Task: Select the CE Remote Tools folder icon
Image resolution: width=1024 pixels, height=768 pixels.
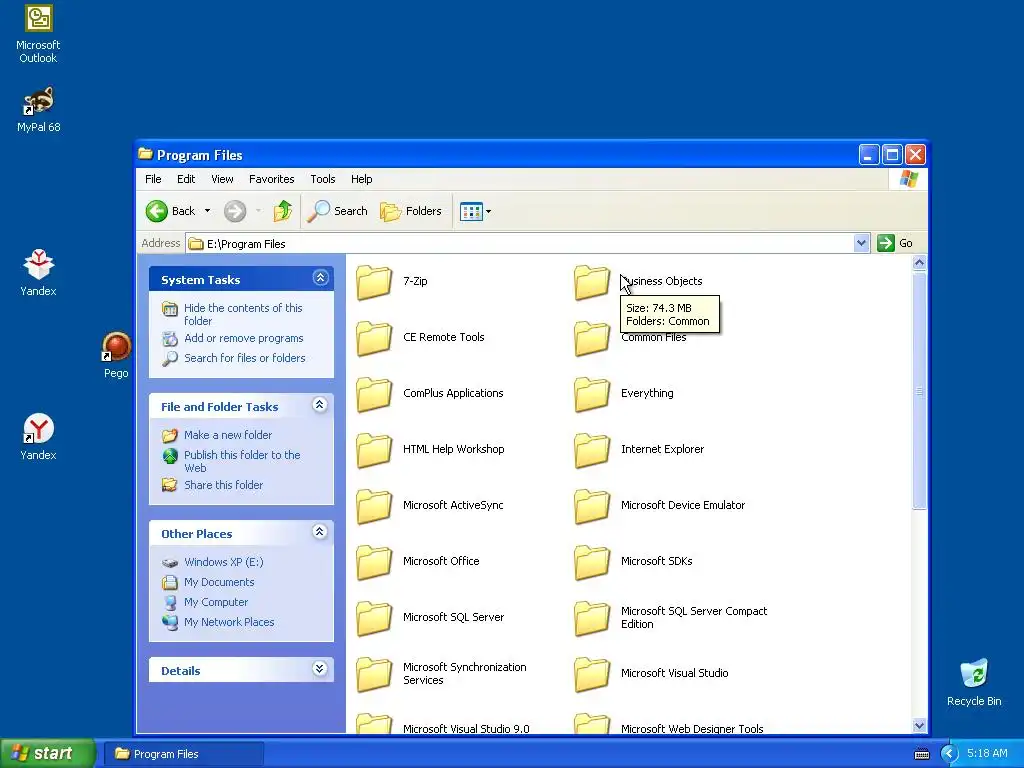Action: (x=374, y=338)
